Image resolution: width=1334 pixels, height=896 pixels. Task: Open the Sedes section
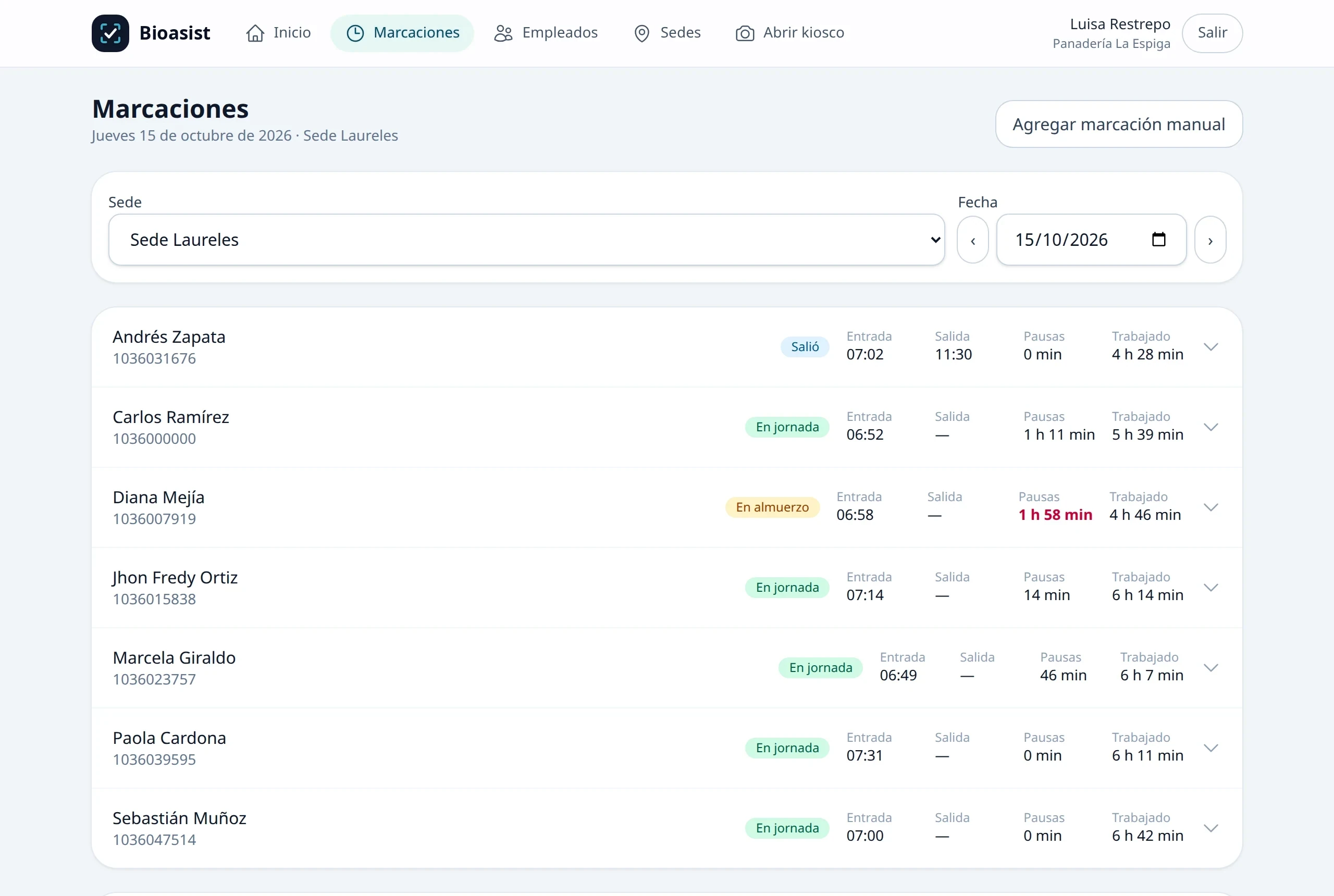pyautogui.click(x=667, y=33)
